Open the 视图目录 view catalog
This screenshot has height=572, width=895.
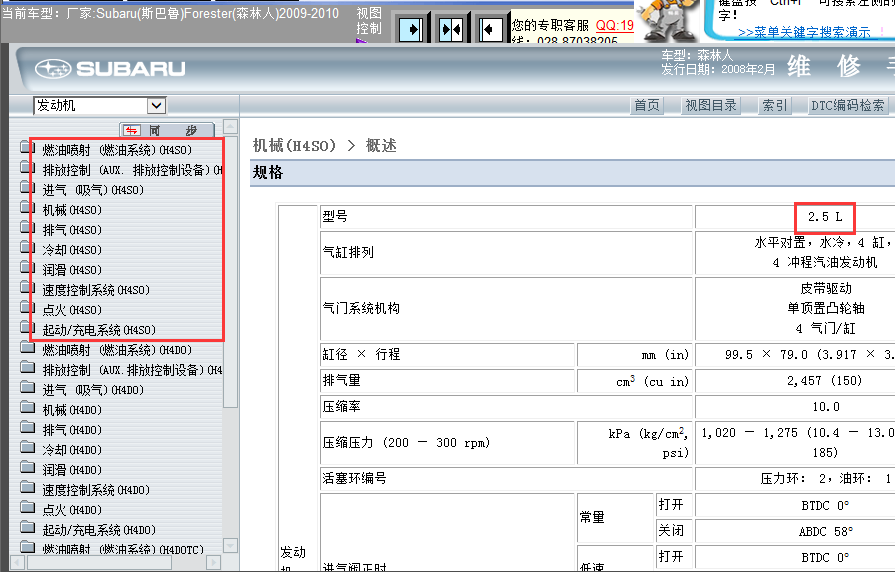[x=711, y=106]
